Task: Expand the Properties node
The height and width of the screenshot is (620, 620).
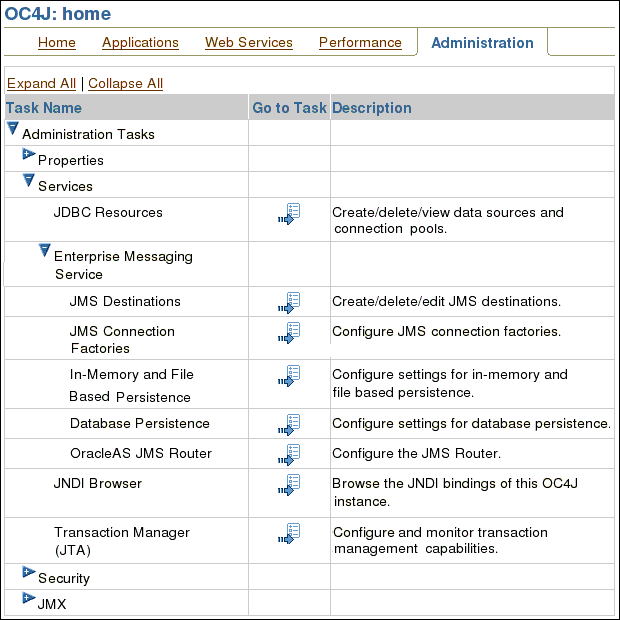Action: (x=28, y=155)
